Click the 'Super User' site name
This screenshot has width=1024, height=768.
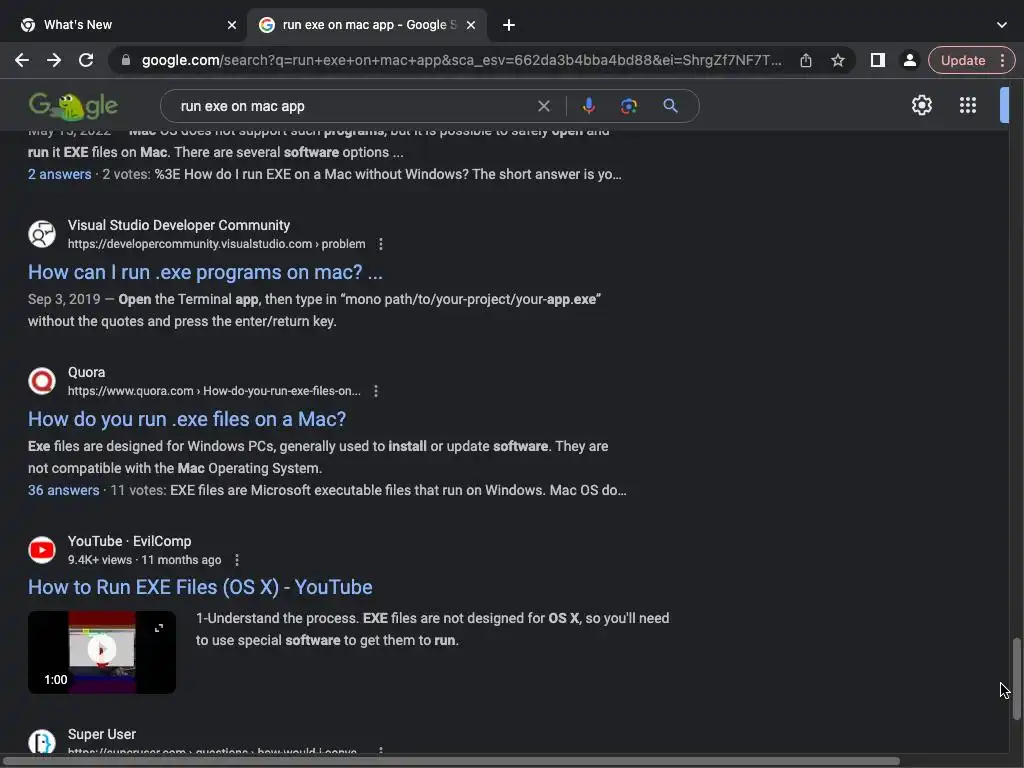tap(102, 734)
